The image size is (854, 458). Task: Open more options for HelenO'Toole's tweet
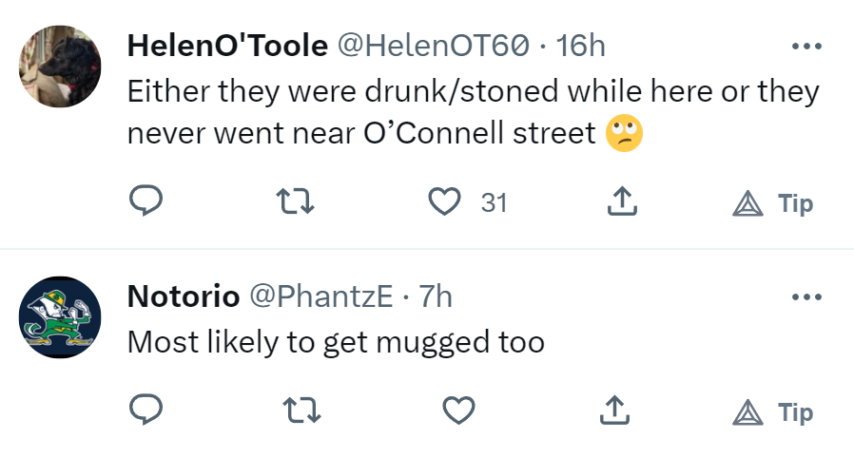click(806, 46)
